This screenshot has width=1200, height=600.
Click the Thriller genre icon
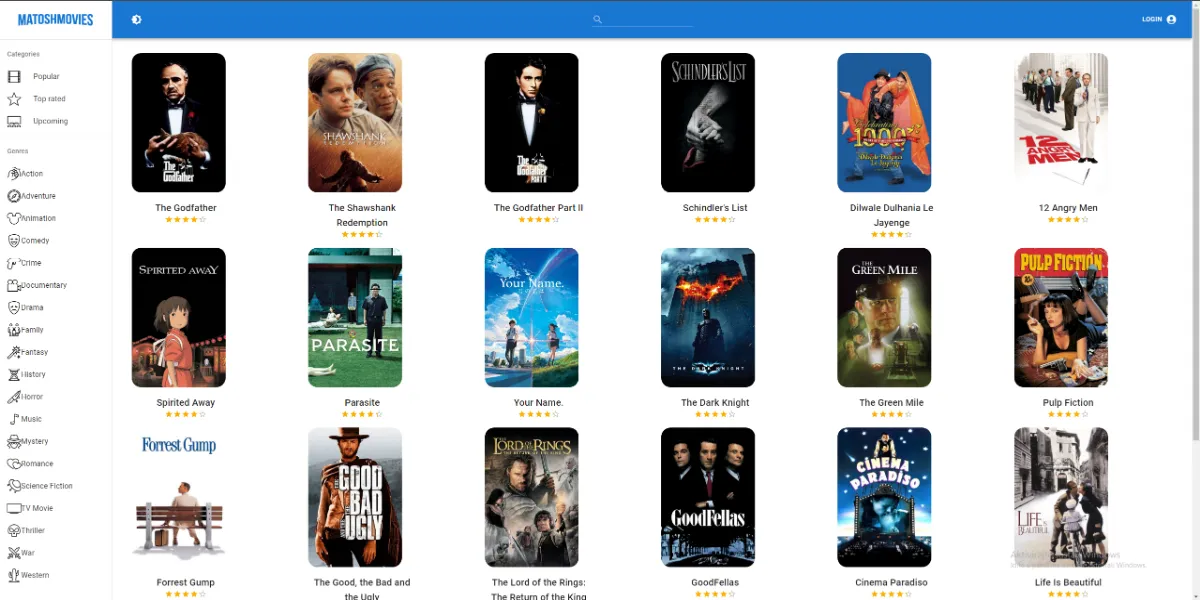coord(14,531)
